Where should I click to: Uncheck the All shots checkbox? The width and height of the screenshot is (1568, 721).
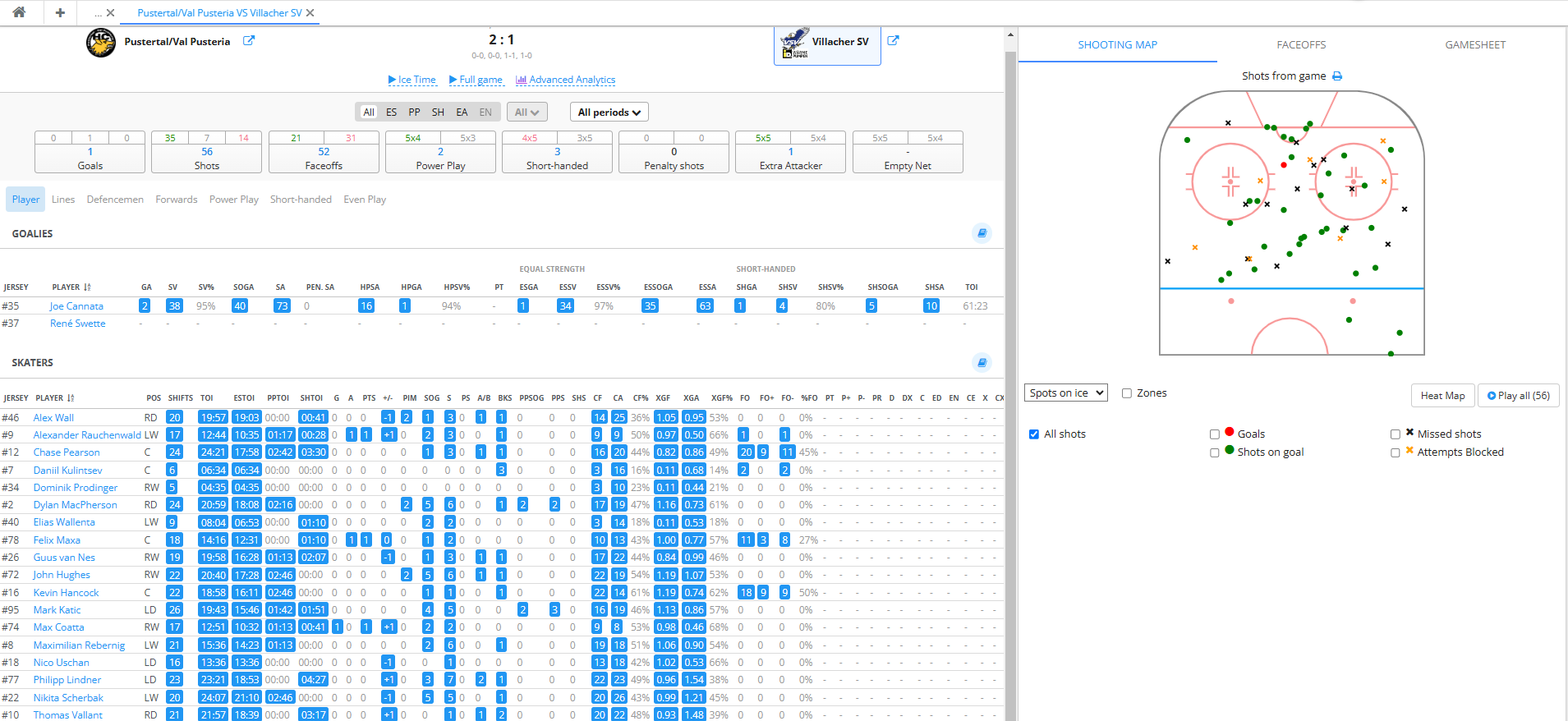click(1034, 434)
